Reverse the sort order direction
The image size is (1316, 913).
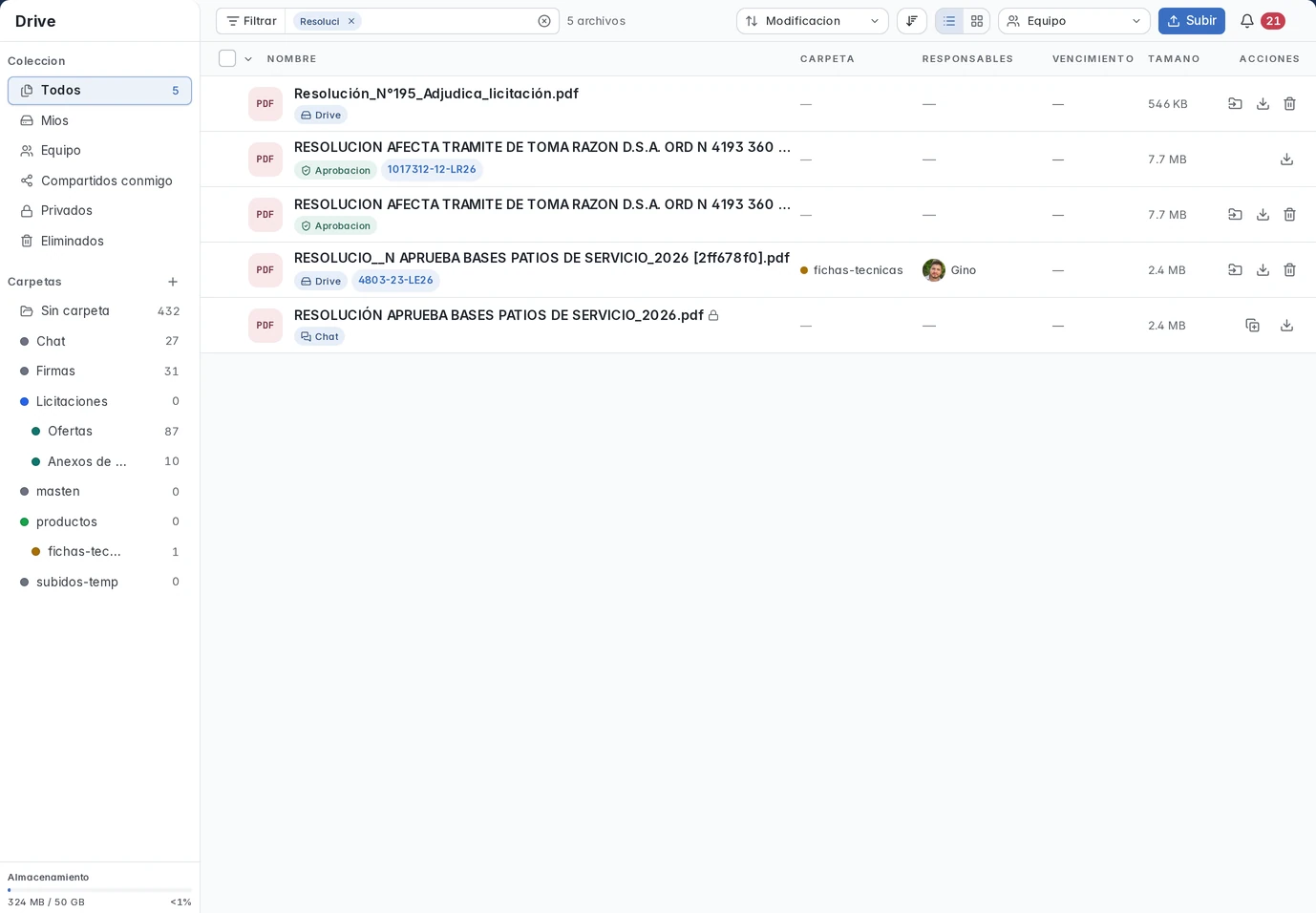(912, 21)
